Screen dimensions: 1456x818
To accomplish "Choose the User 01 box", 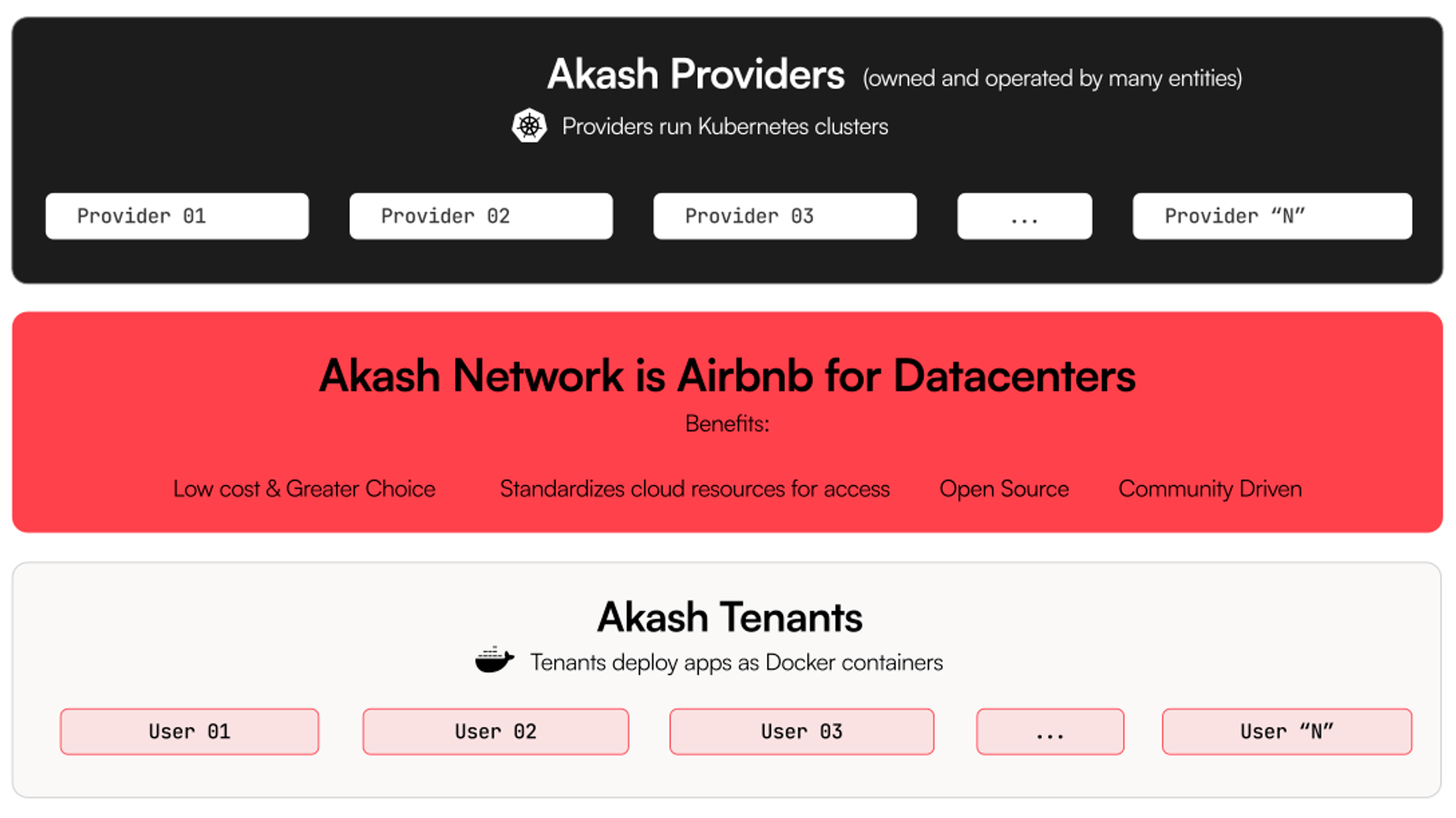I will (189, 732).
